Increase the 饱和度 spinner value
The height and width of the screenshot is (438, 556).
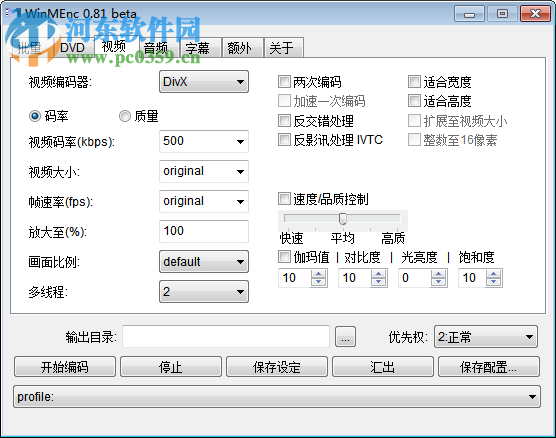pos(494,274)
